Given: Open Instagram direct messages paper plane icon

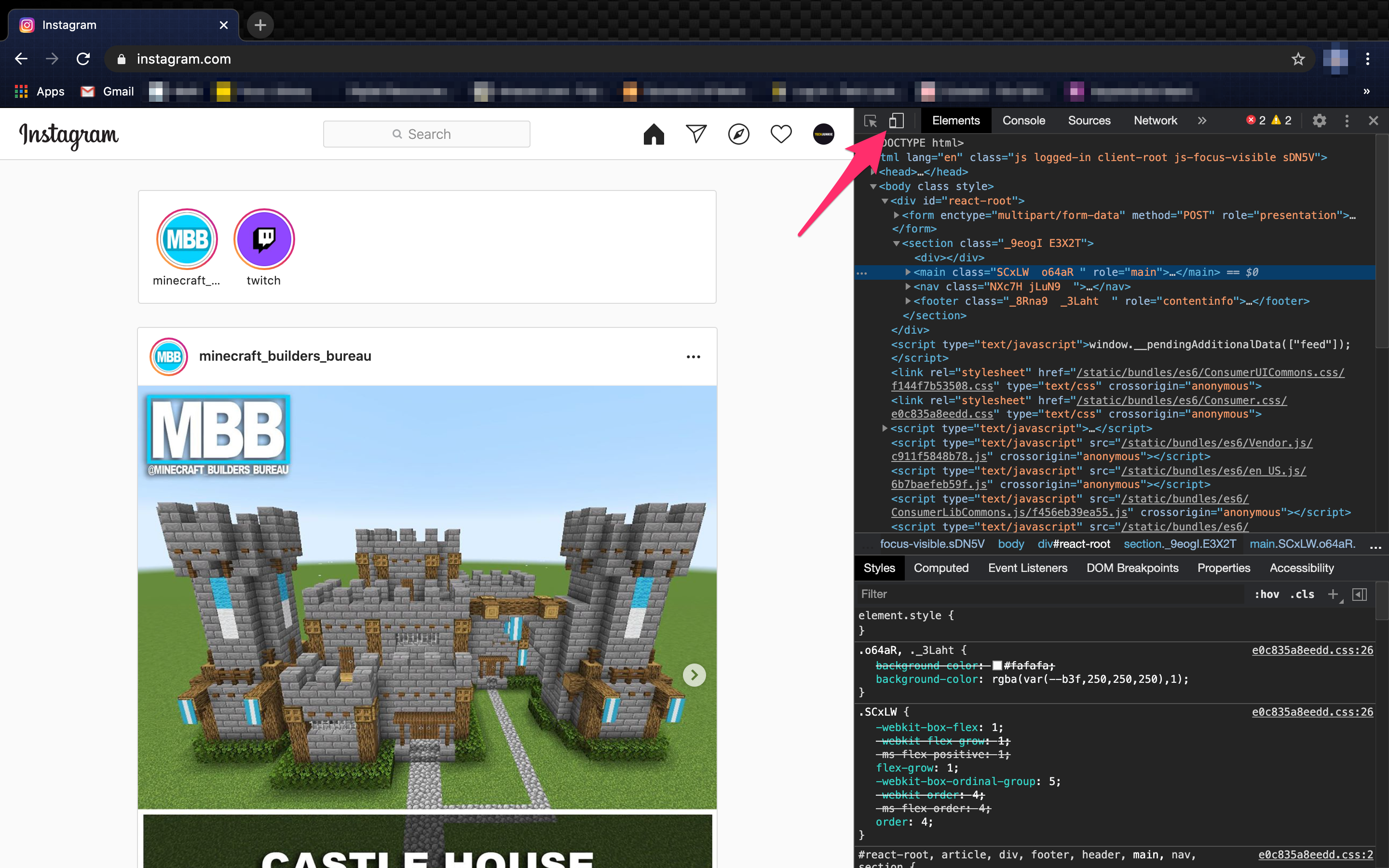Looking at the screenshot, I should 696,134.
